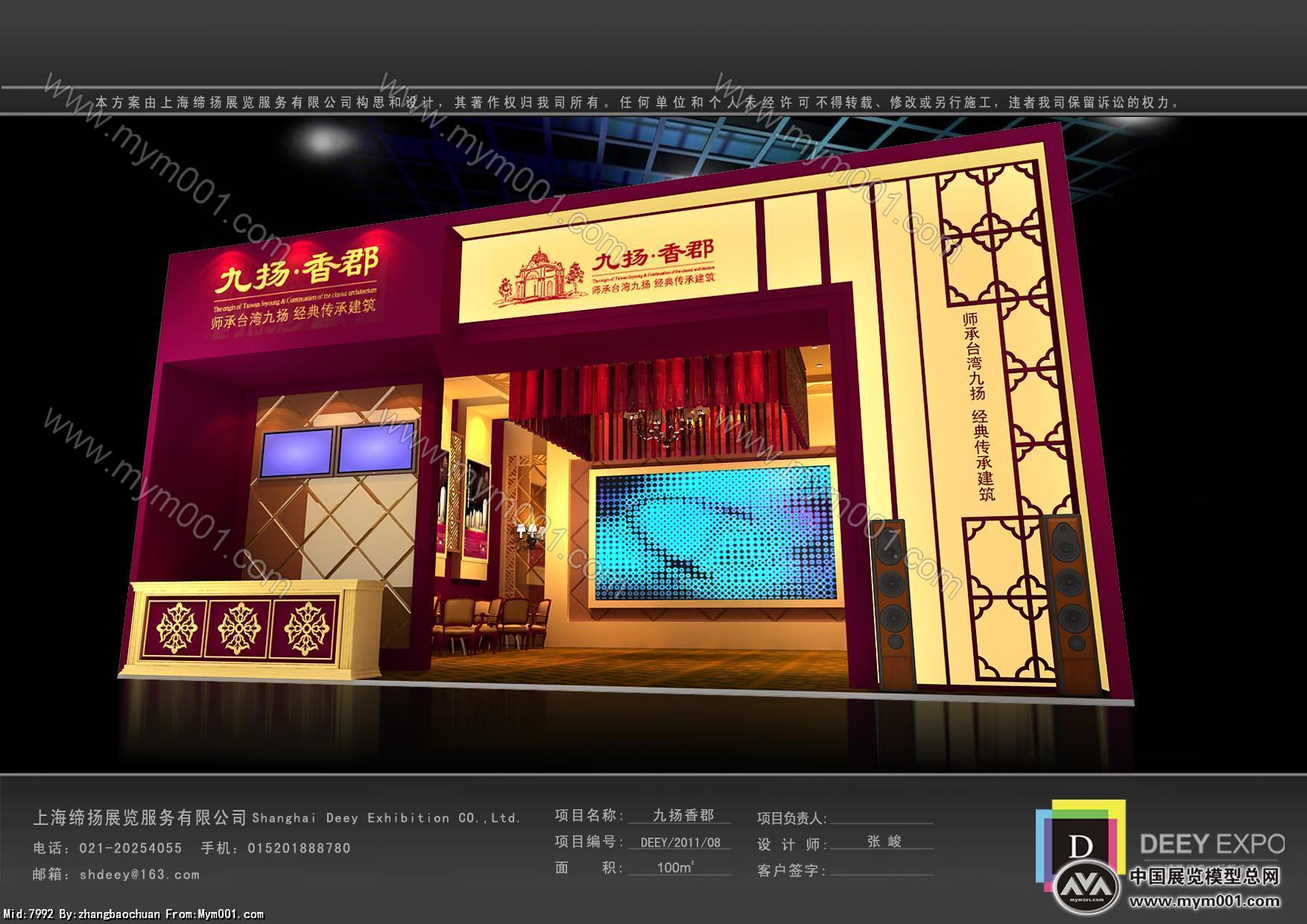This screenshot has width=1307, height=924.
Task: Click the 项目负责人 blank field
Action: 881,817
